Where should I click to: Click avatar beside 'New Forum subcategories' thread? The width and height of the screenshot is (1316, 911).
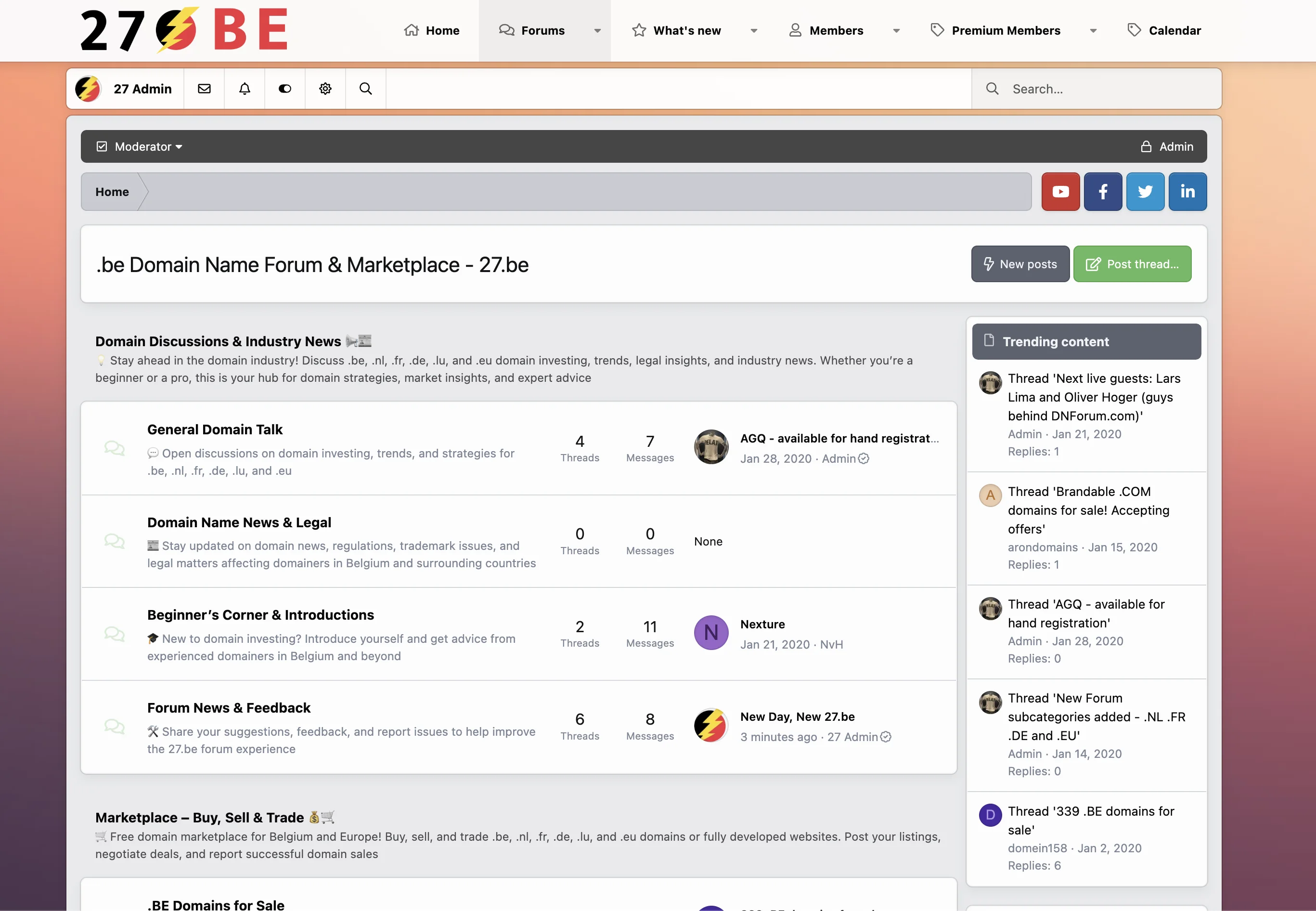[990, 702]
